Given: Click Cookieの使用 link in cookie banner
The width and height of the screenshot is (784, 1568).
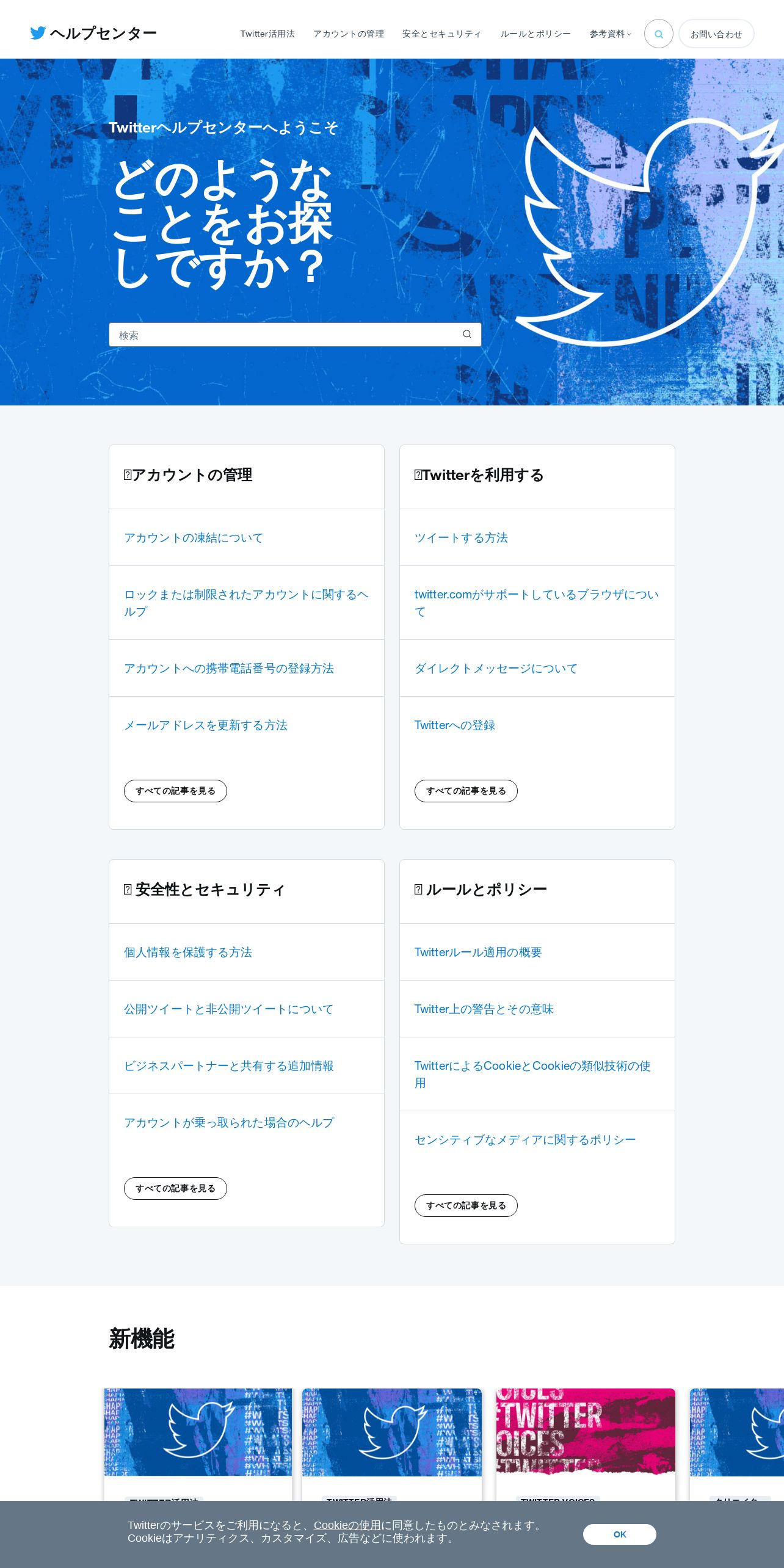Looking at the screenshot, I should 347,1525.
